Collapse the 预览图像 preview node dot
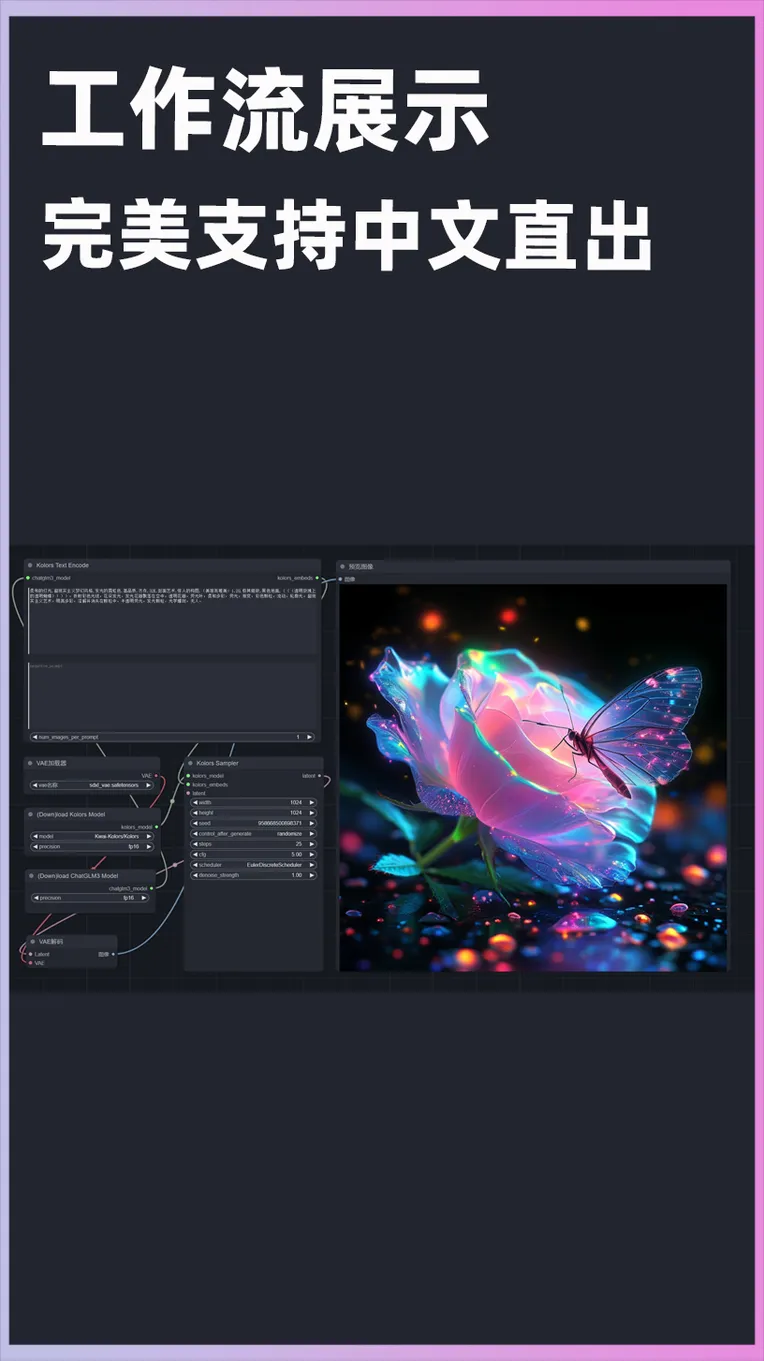Image resolution: width=764 pixels, height=1361 pixels. pyautogui.click(x=342, y=566)
